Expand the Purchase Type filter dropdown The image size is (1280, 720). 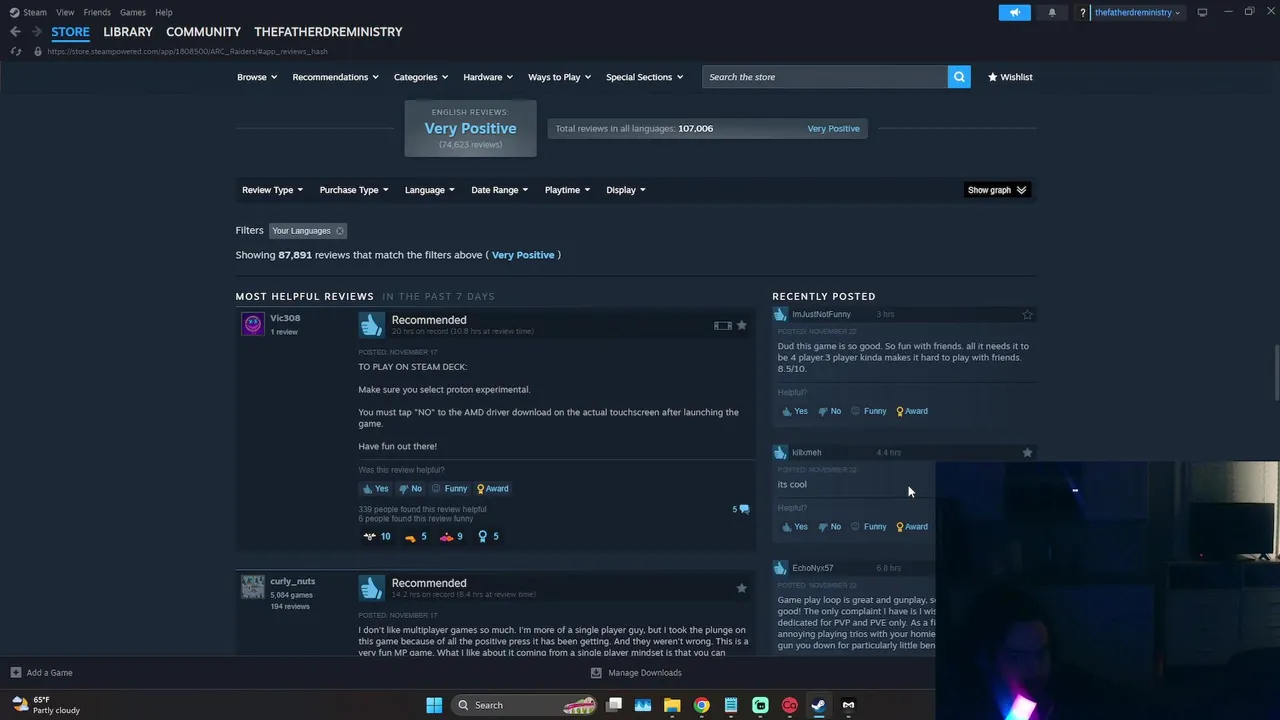(x=354, y=190)
